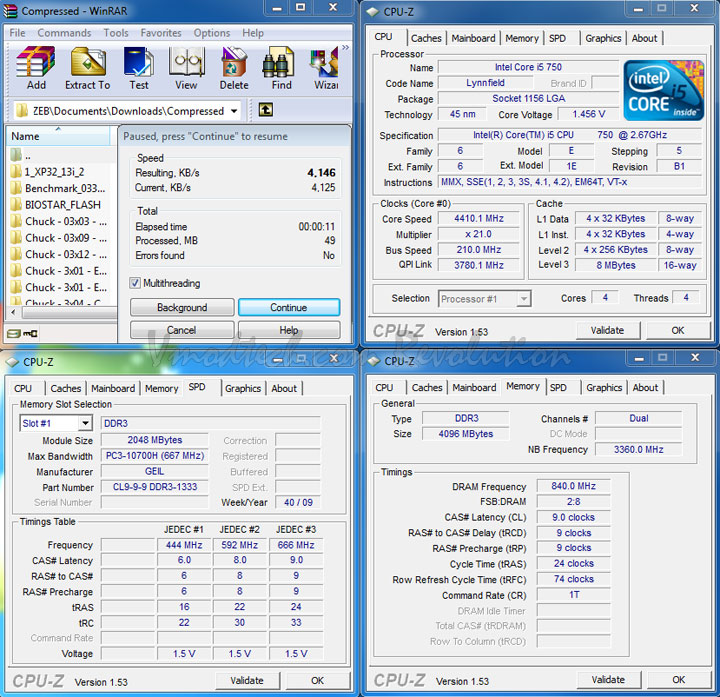Click Validate in bottom-left SPD window
This screenshot has height=697, width=720.
click(x=247, y=680)
